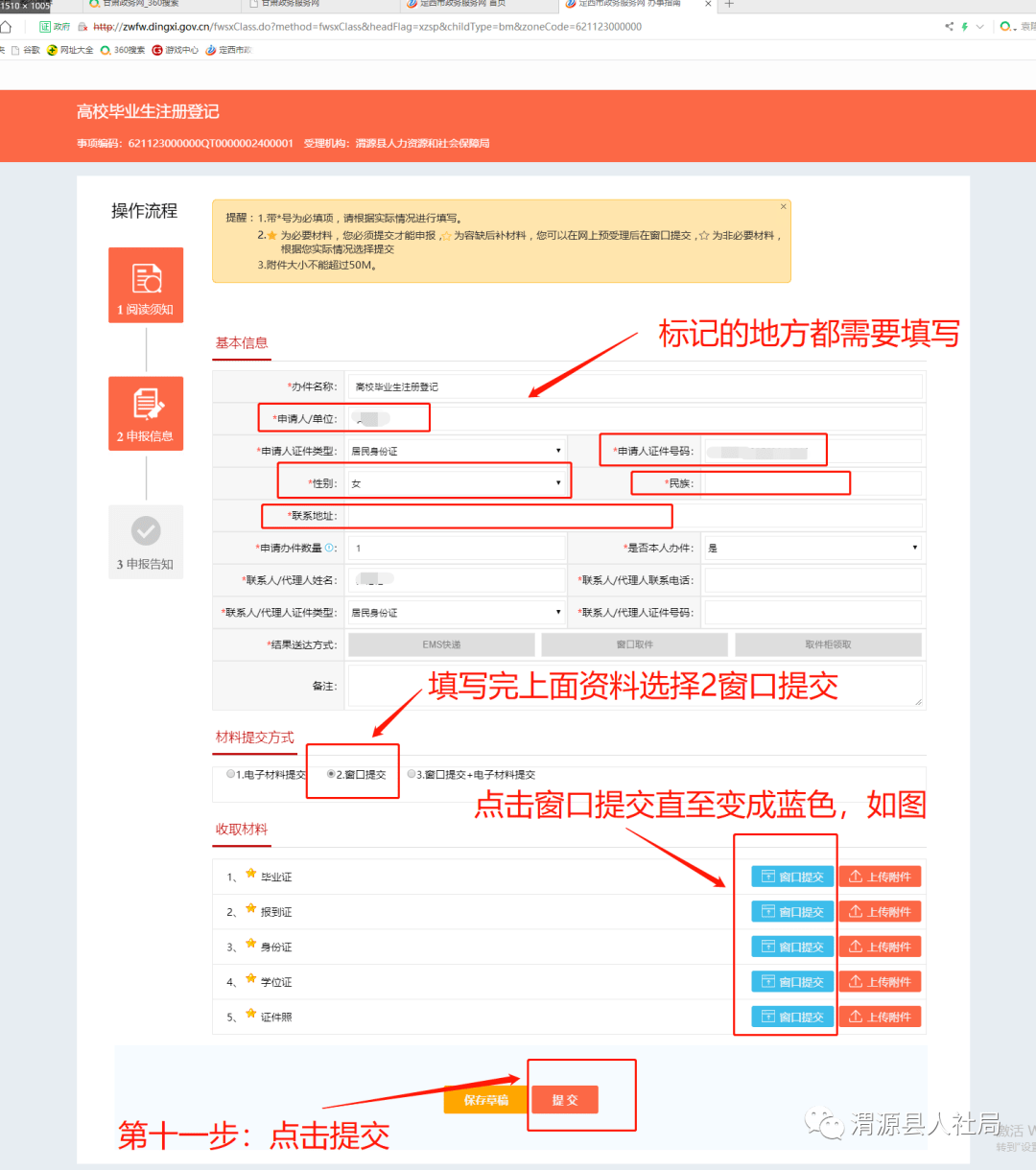
Task: Click the 办件名称 input field
Action: (x=634, y=386)
